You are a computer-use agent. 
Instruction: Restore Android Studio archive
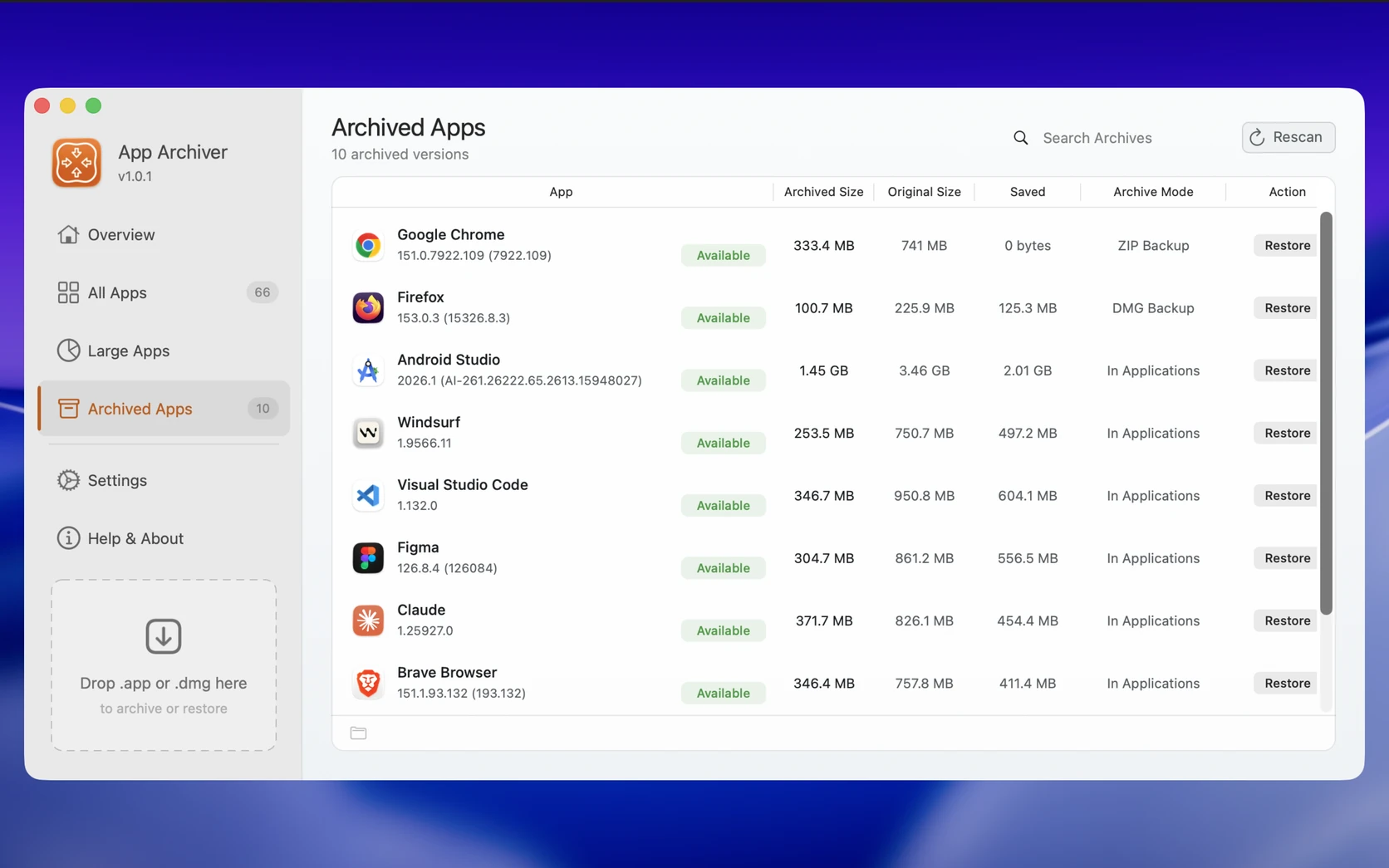1287,370
